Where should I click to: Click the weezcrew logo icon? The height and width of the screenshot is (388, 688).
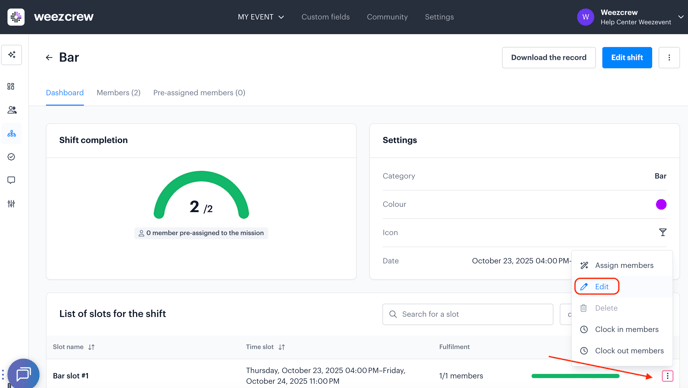pyautogui.click(x=16, y=17)
